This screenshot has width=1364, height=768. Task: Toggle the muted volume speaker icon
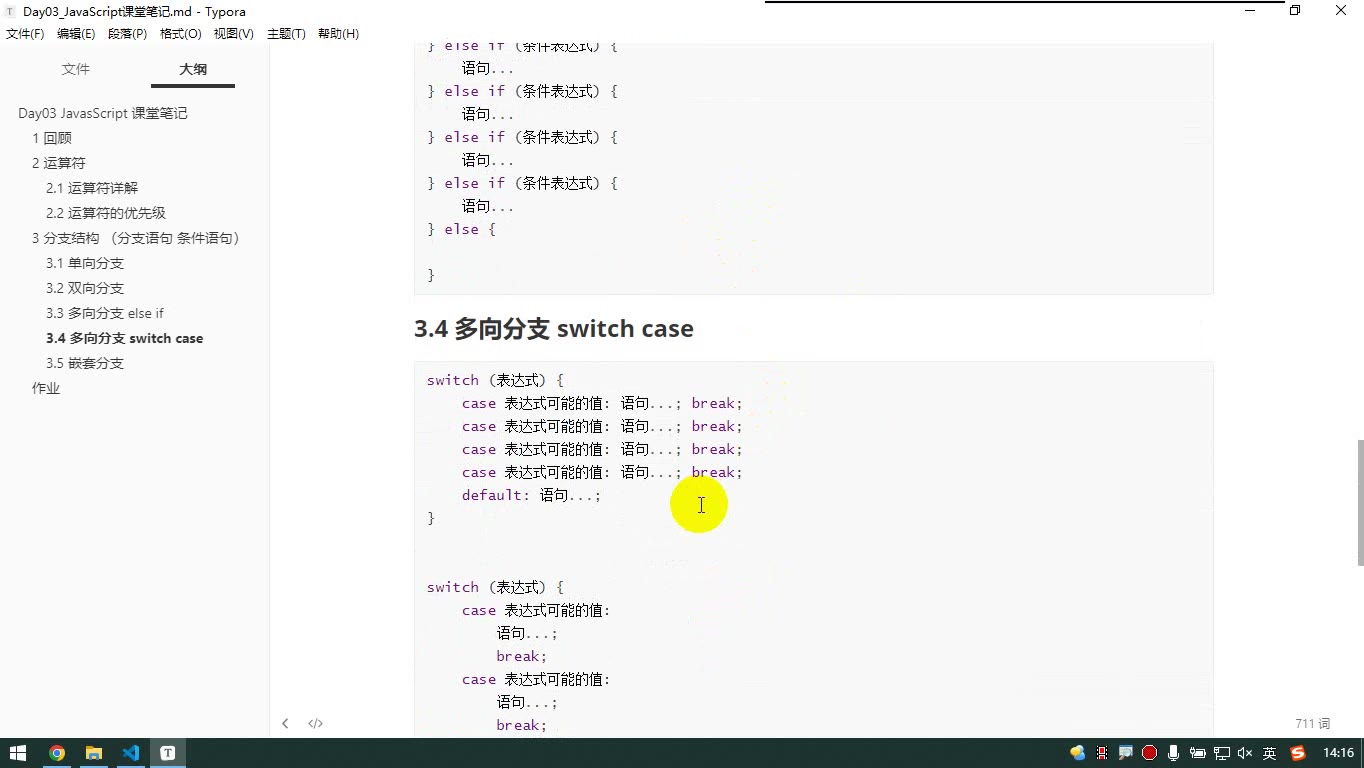1245,753
